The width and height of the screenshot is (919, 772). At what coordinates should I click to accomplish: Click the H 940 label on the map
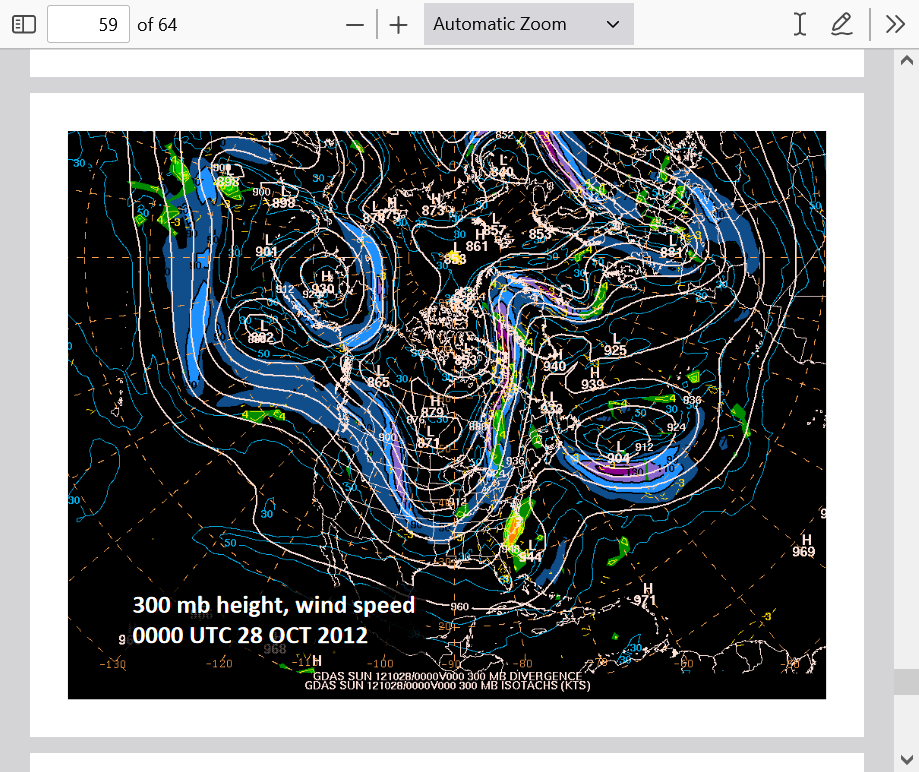(x=554, y=361)
